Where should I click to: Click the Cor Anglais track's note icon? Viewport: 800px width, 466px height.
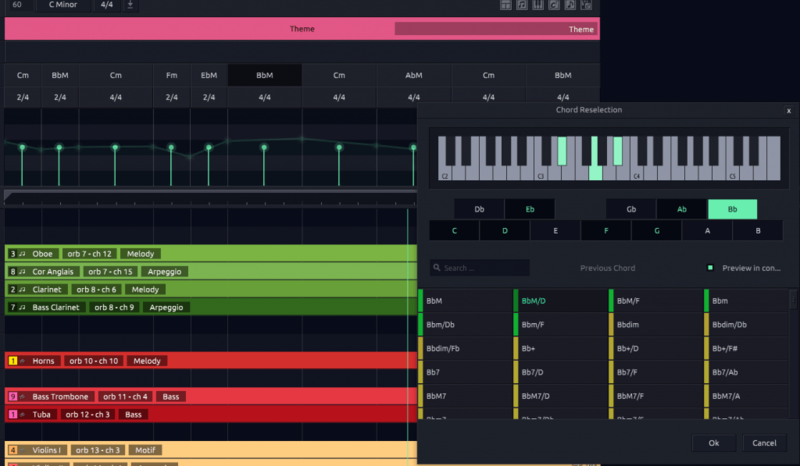coord(21,272)
